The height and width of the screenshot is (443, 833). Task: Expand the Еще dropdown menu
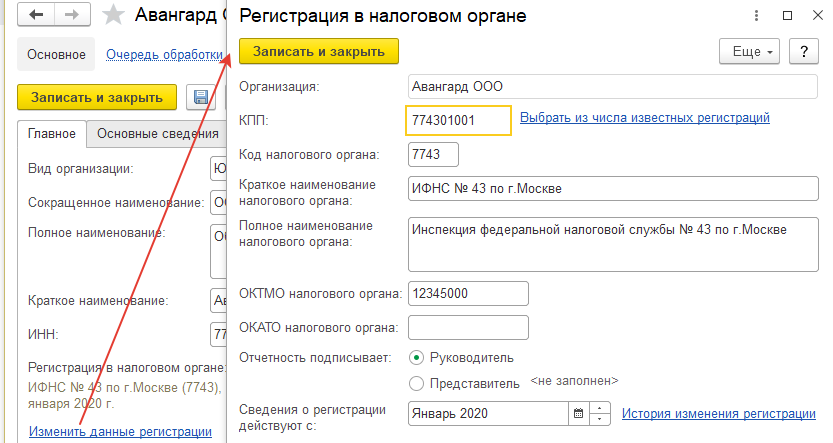pos(751,52)
